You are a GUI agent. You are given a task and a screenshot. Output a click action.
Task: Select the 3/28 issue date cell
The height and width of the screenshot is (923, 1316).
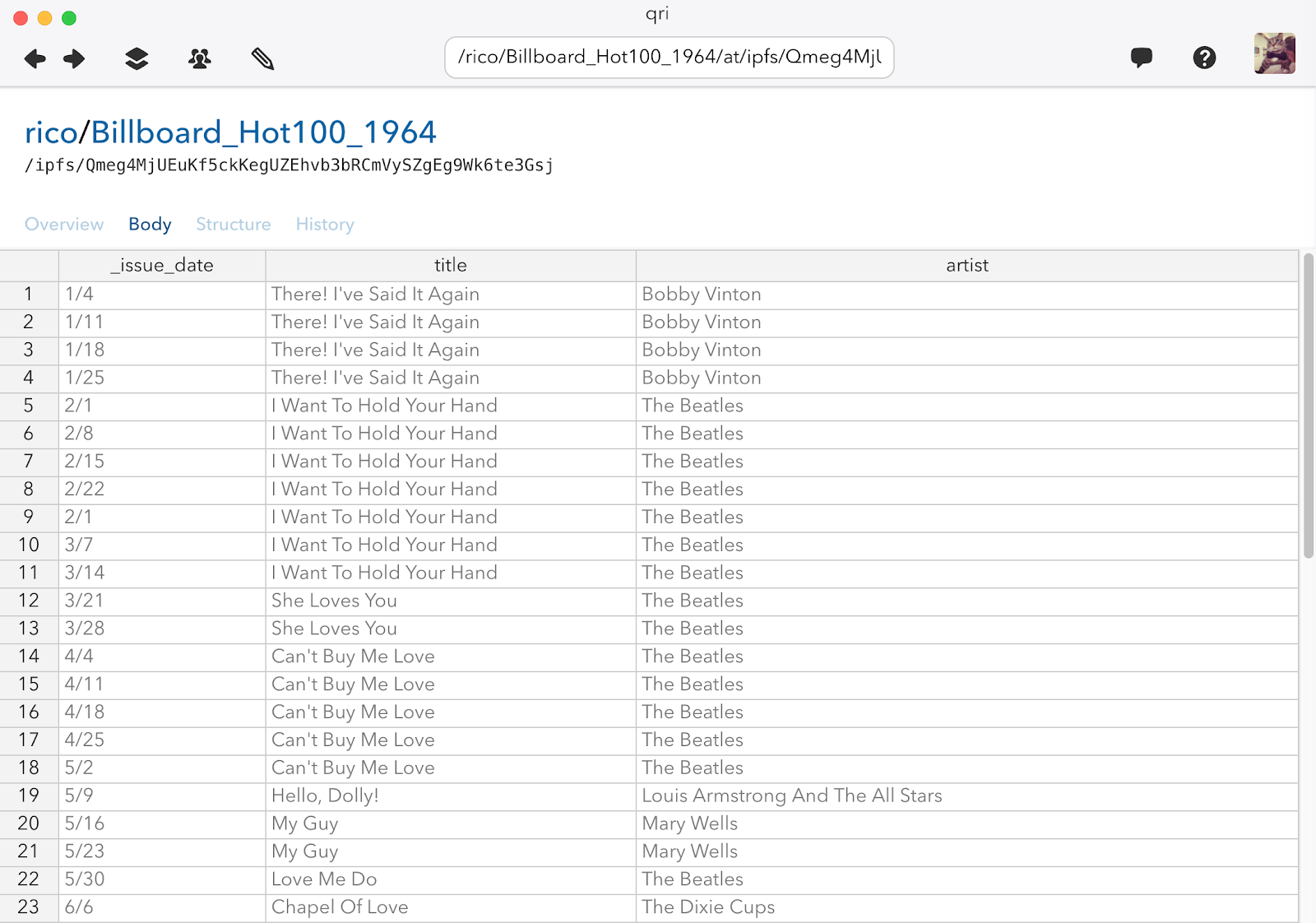click(162, 629)
